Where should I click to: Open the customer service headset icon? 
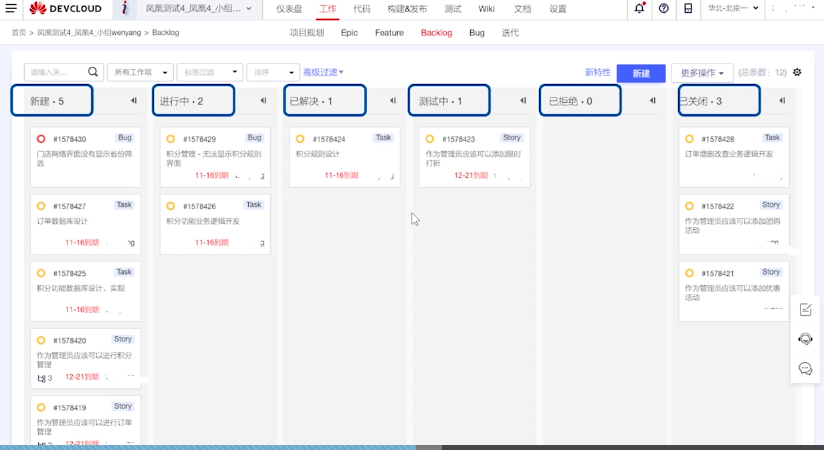pos(806,339)
